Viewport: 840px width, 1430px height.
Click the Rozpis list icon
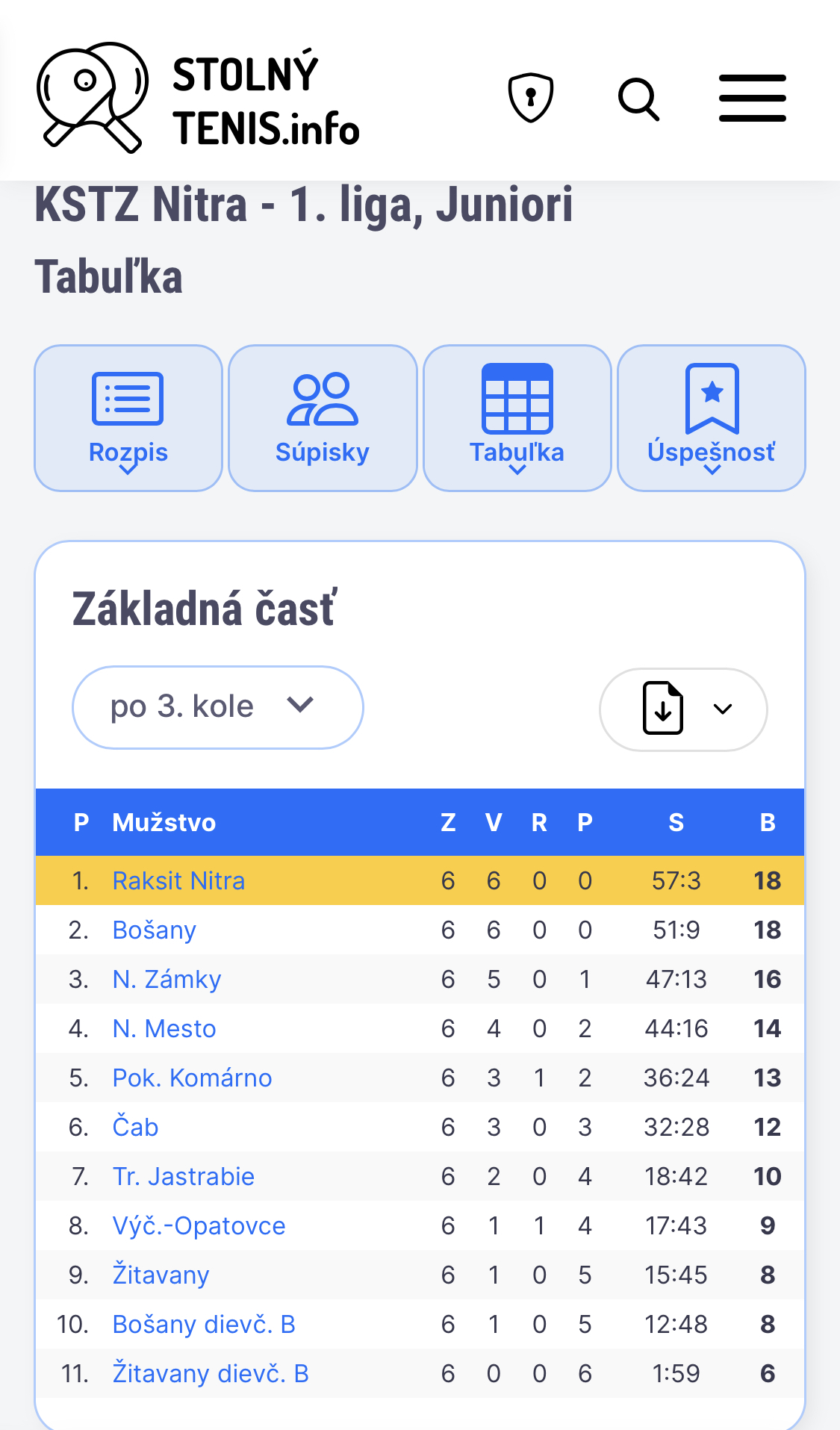128,399
